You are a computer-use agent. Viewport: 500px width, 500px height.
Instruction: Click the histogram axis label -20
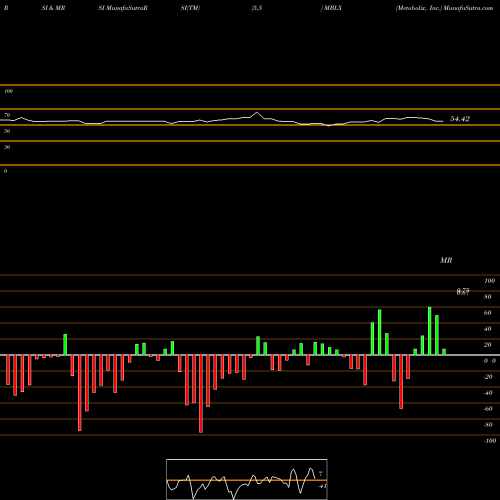click(x=488, y=377)
